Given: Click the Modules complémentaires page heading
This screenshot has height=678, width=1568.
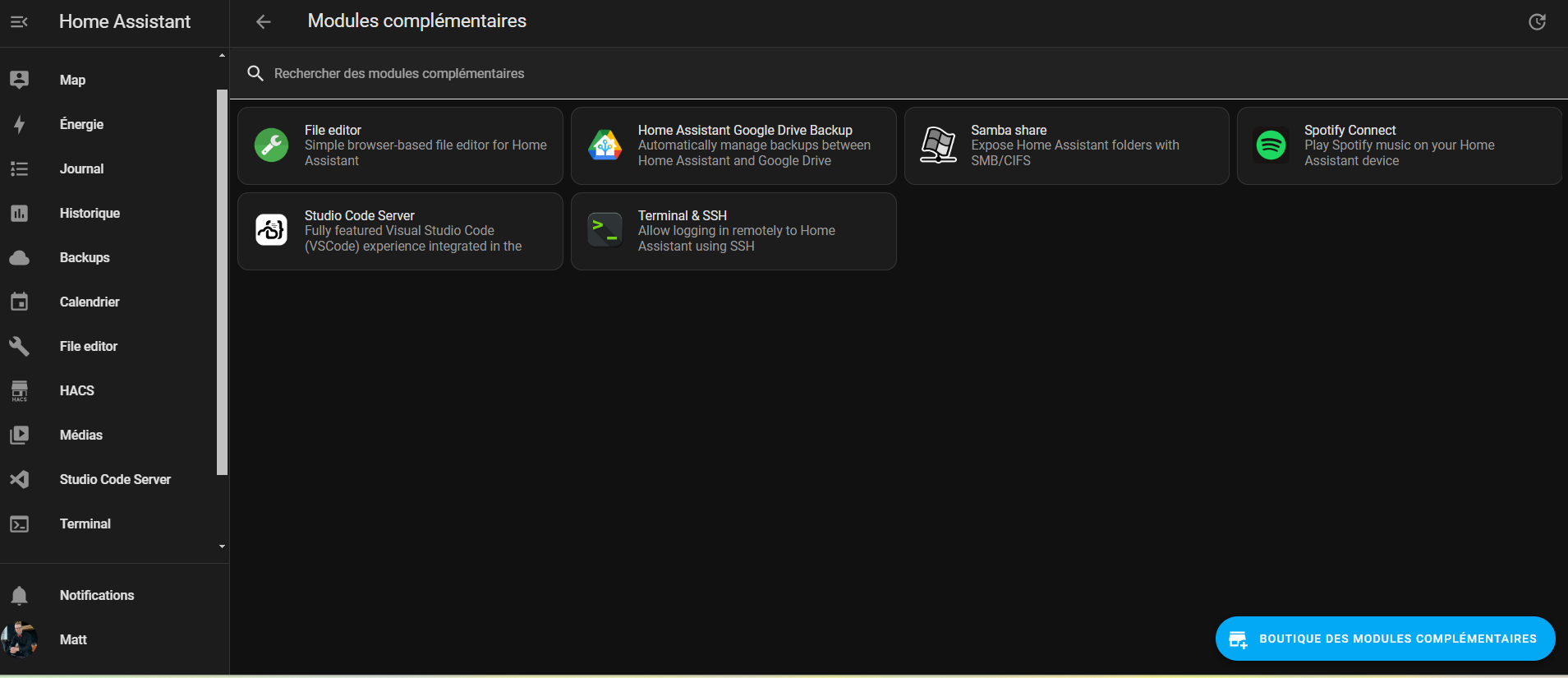Looking at the screenshot, I should tap(416, 21).
